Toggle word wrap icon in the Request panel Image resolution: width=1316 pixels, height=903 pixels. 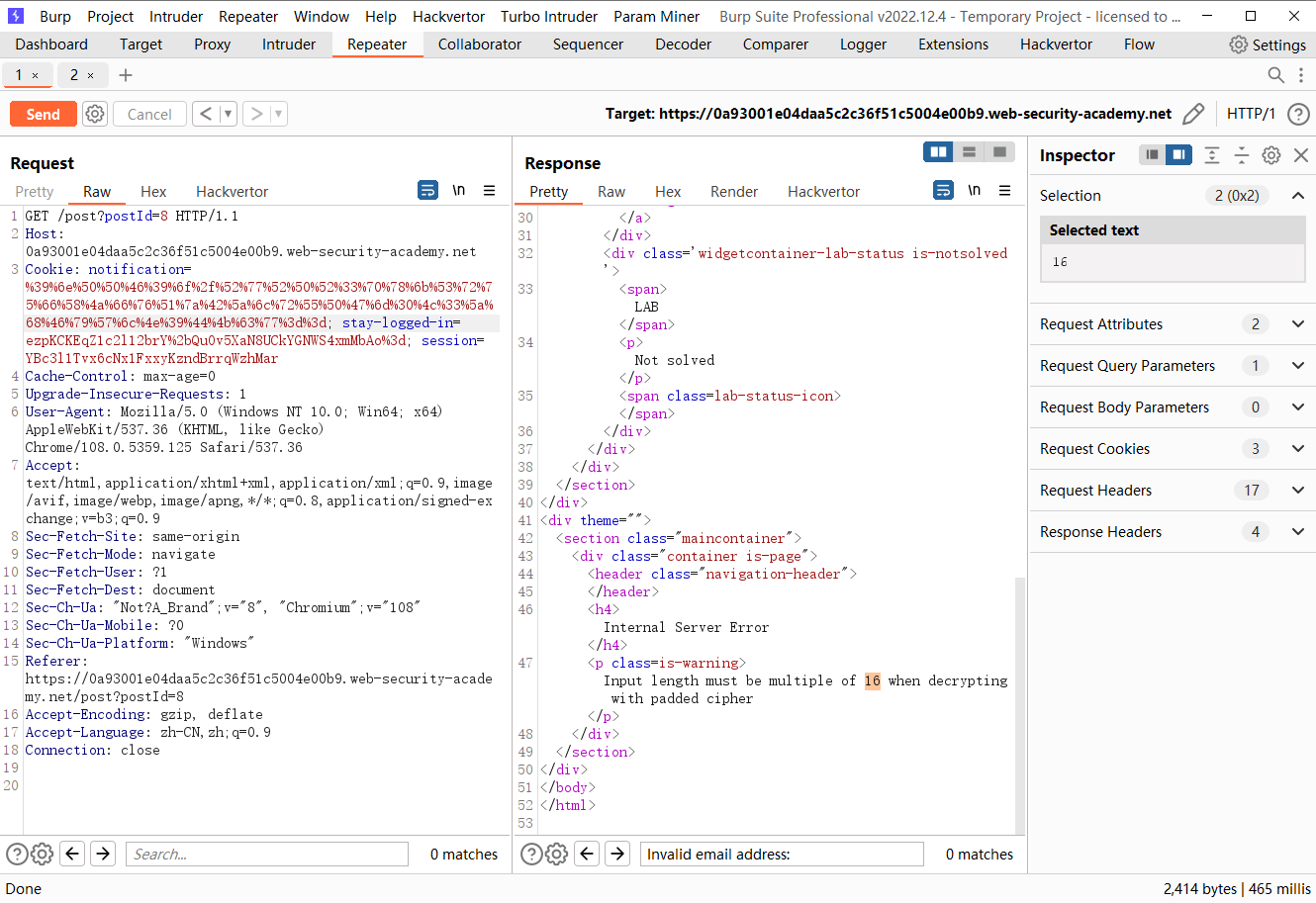coord(427,190)
